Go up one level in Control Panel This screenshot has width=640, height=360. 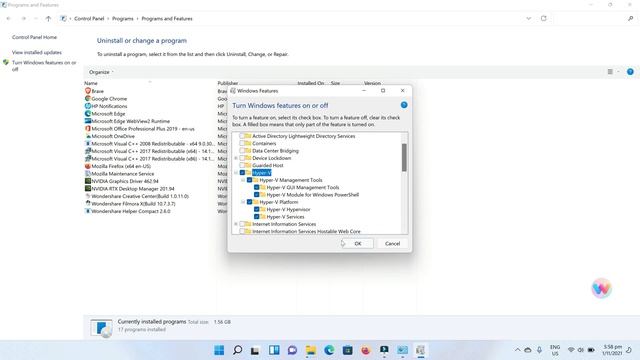tap(48, 18)
